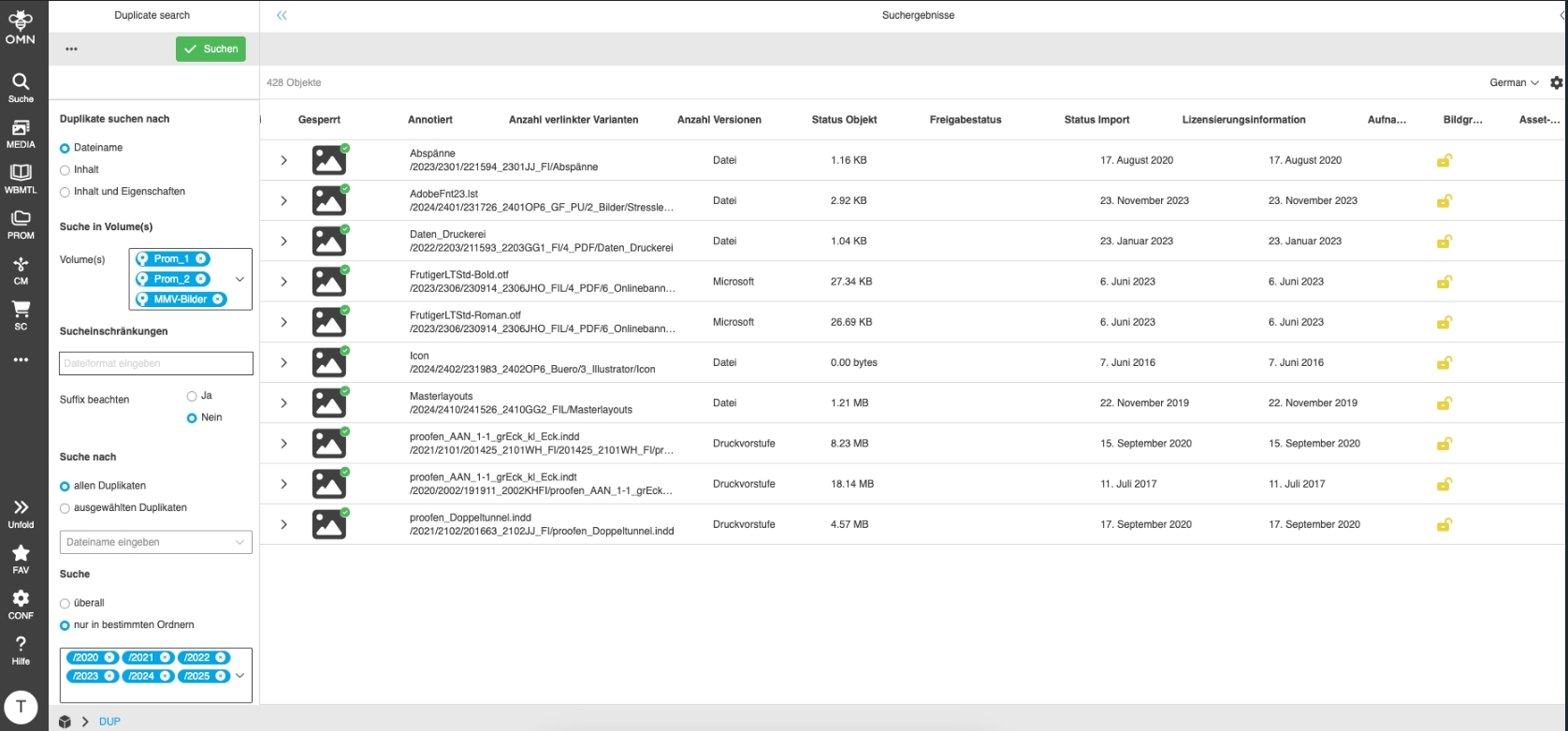Open the SC shopping cart icon
The image size is (1568, 731).
21,314
